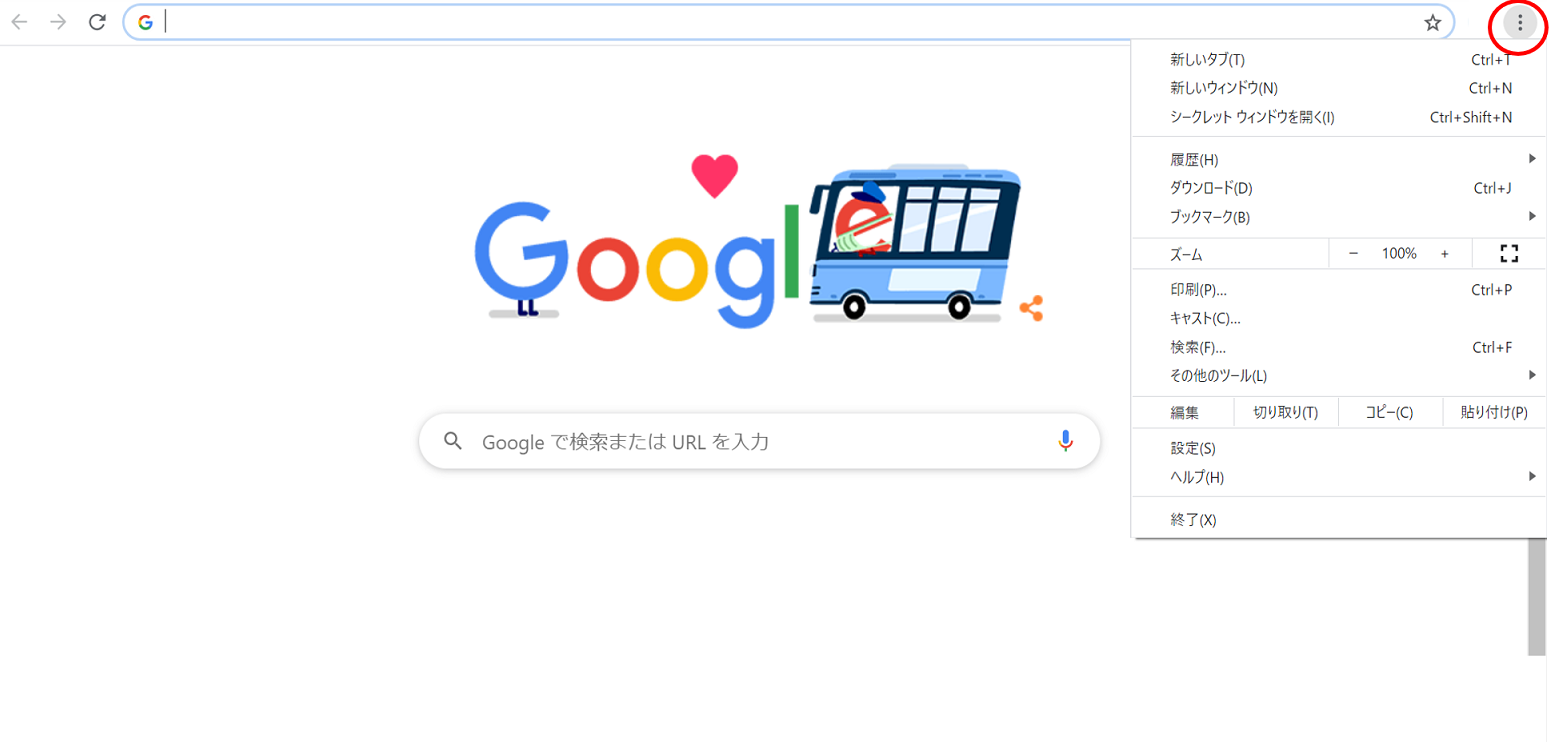1564x742 pixels.
Task: Expand the ブックマーク(B) submenu
Action: click(1339, 217)
